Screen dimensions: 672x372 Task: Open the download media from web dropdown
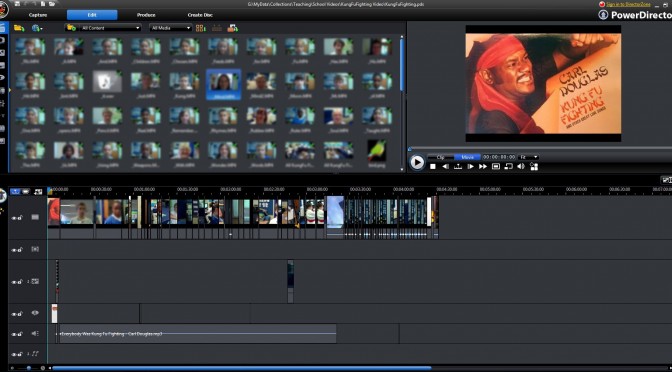37,28
